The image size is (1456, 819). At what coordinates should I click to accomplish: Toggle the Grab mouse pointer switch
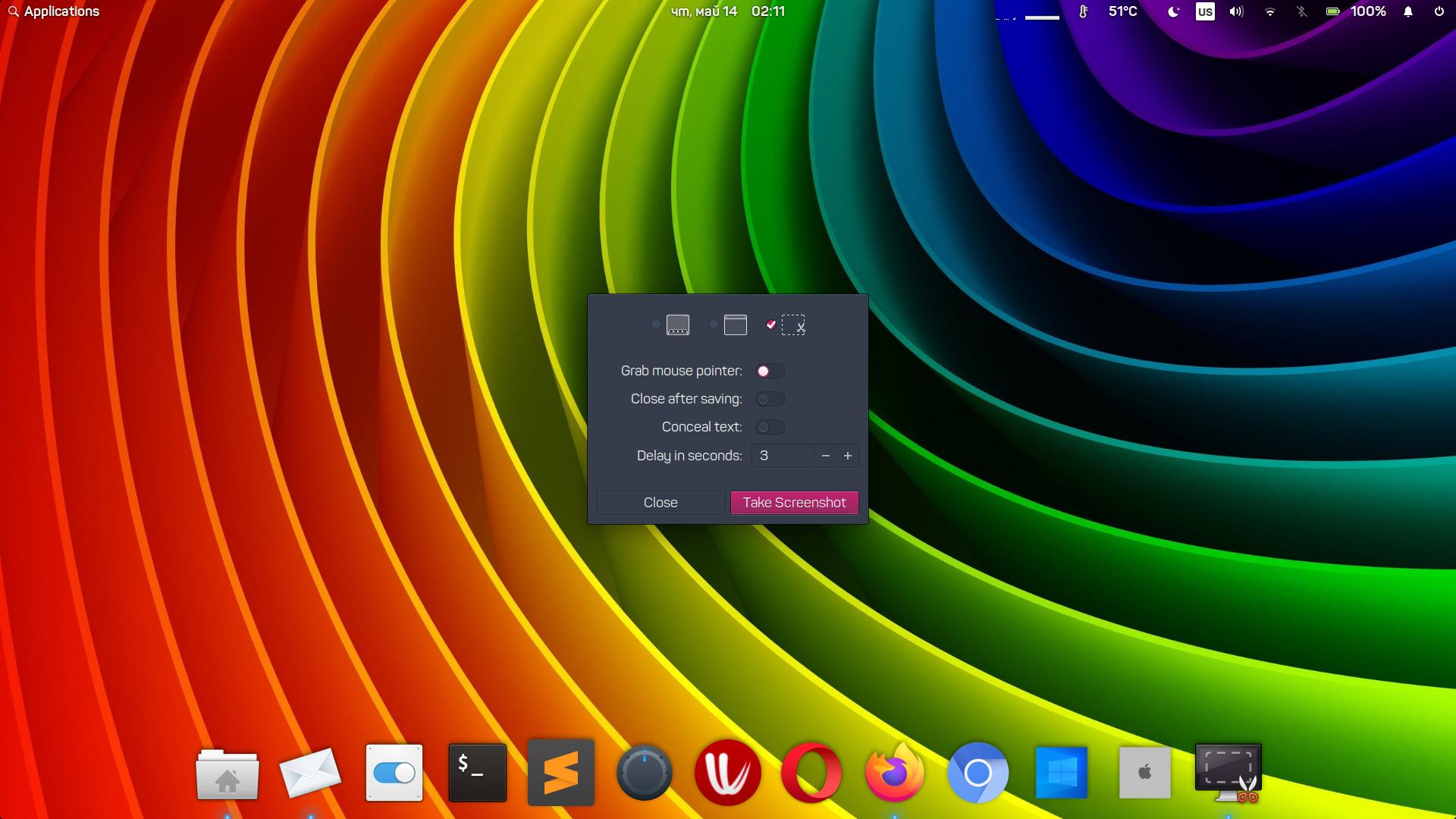click(x=770, y=371)
